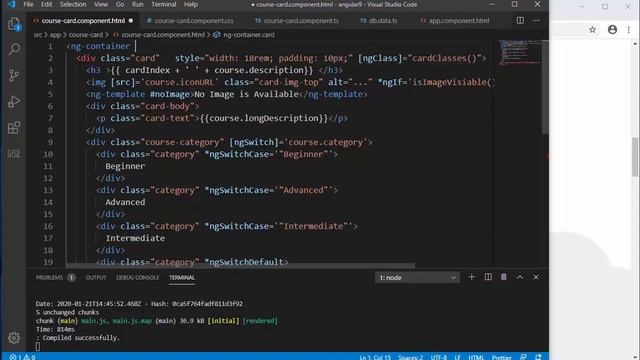Open the Extensions view
This screenshot has width=640, height=360.
[14, 127]
